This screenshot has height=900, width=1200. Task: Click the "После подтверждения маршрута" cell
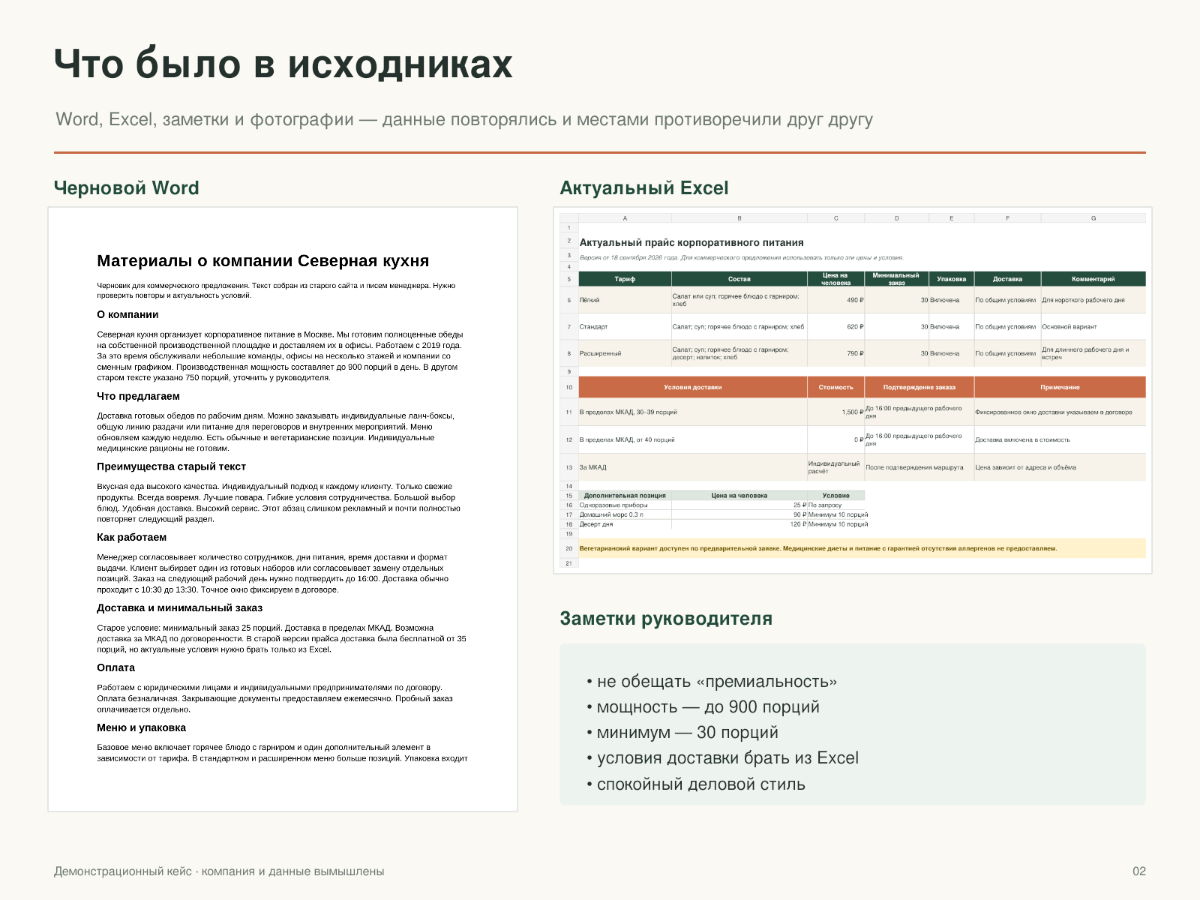(919, 467)
